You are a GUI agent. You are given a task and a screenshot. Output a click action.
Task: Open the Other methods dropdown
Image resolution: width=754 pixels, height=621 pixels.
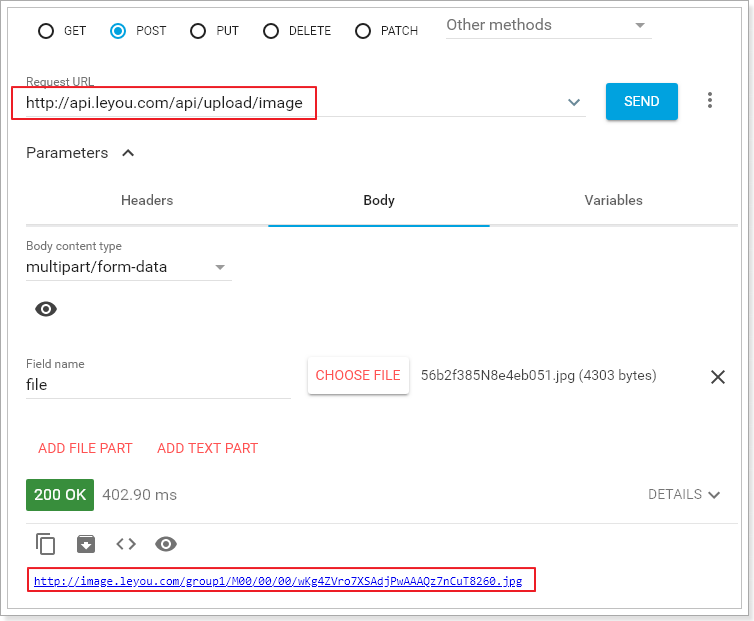click(x=545, y=25)
